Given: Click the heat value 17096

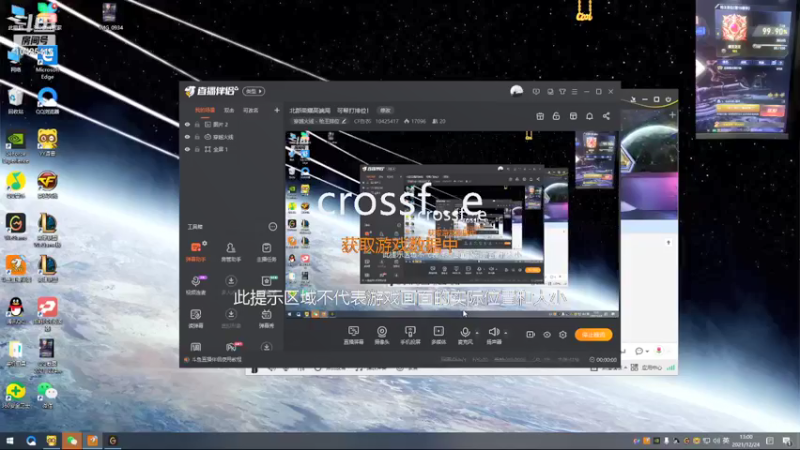Looking at the screenshot, I should tap(418, 121).
